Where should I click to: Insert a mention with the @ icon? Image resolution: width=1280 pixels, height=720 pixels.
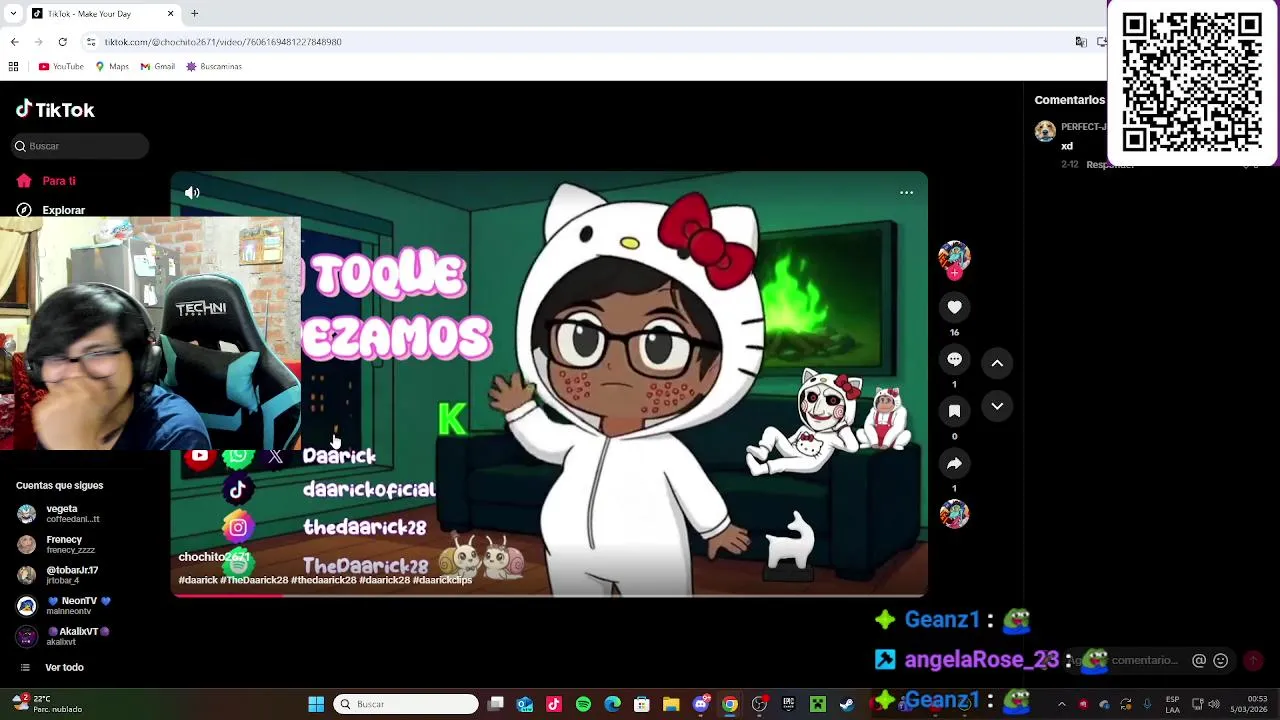1198,660
